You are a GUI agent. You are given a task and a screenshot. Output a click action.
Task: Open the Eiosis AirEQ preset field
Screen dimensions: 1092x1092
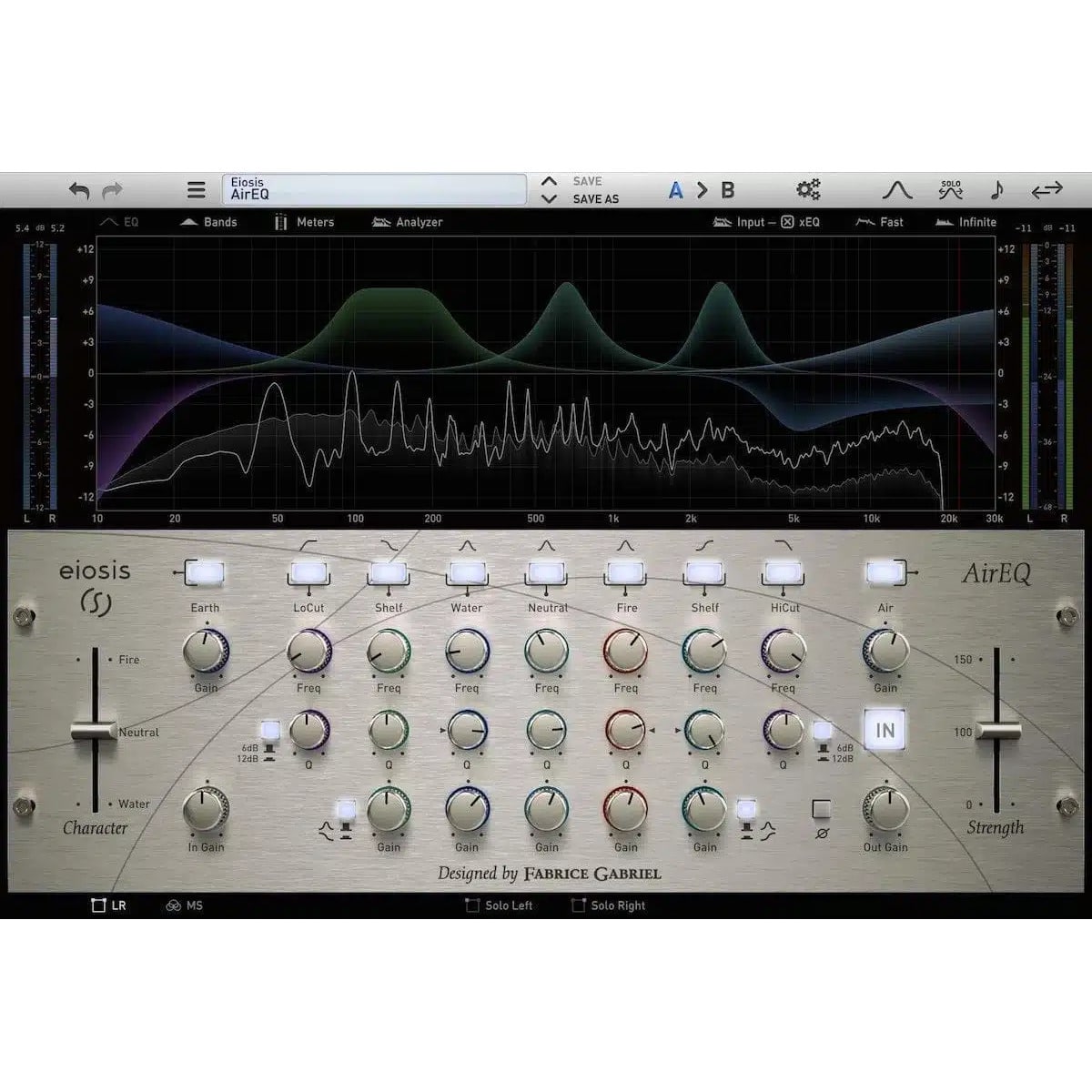[374, 189]
